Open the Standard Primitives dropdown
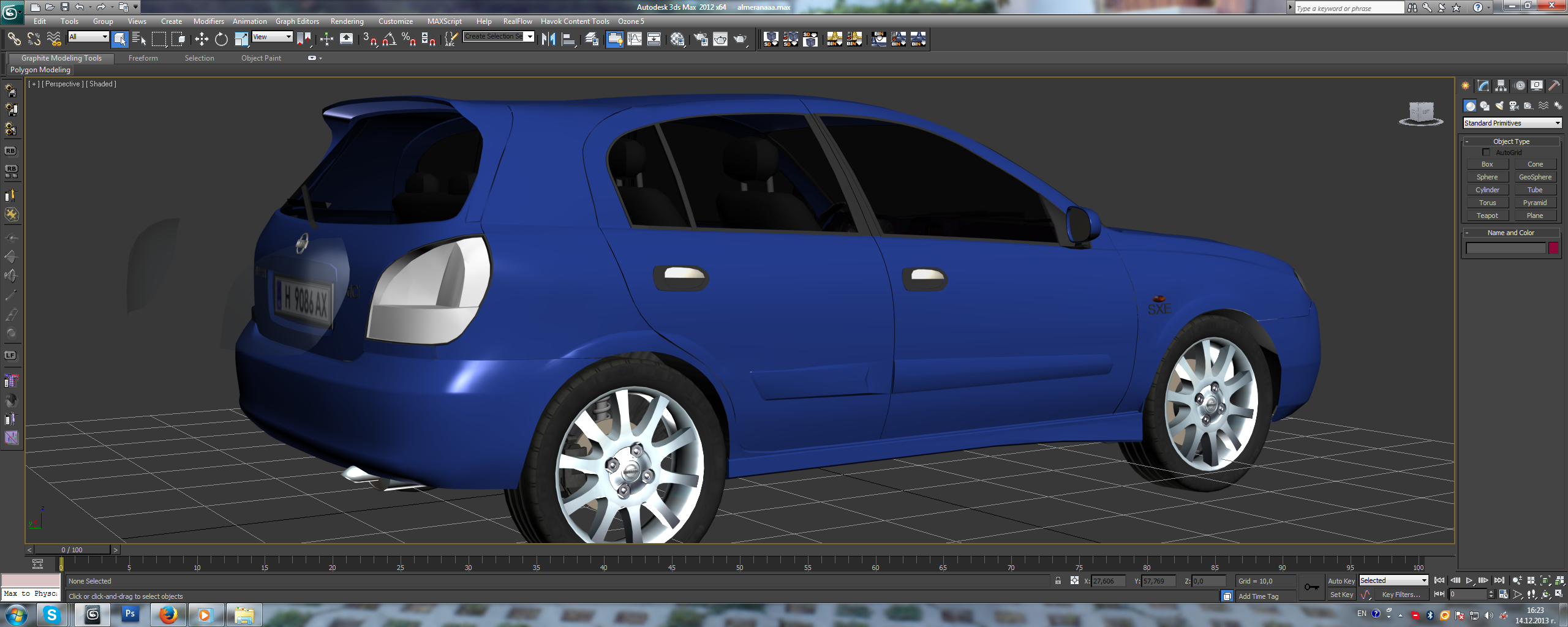This screenshot has height=627, width=1568. coord(1512,123)
